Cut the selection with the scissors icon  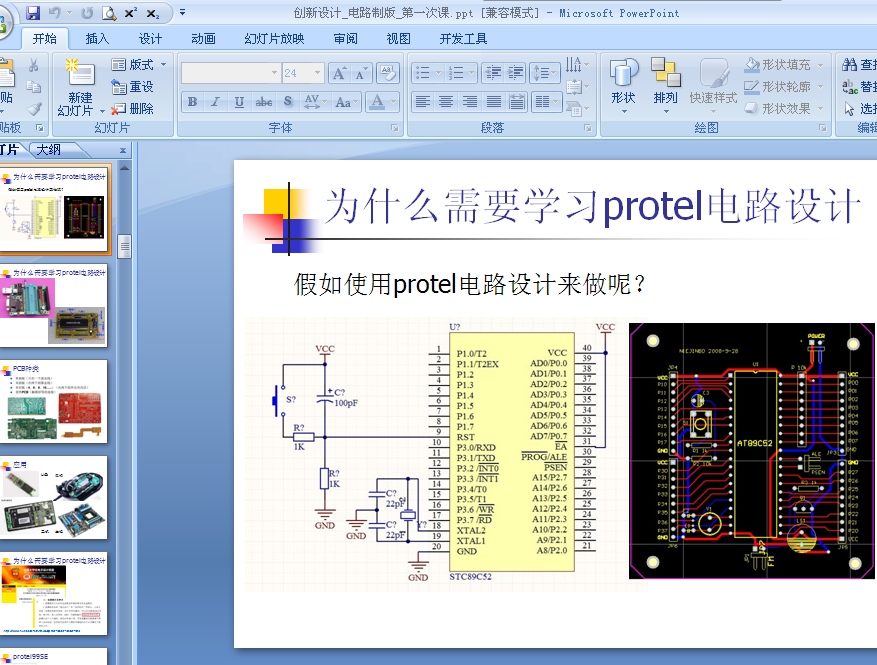[34, 65]
